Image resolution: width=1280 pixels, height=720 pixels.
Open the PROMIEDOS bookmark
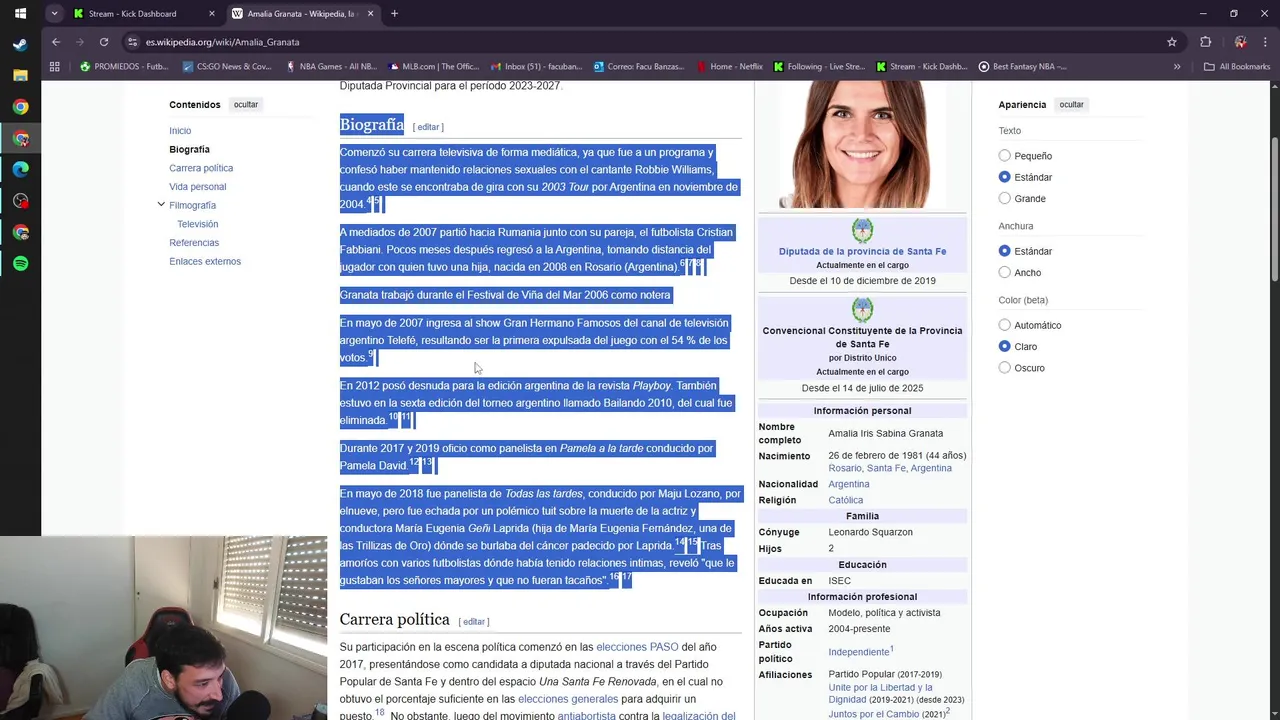[124, 67]
